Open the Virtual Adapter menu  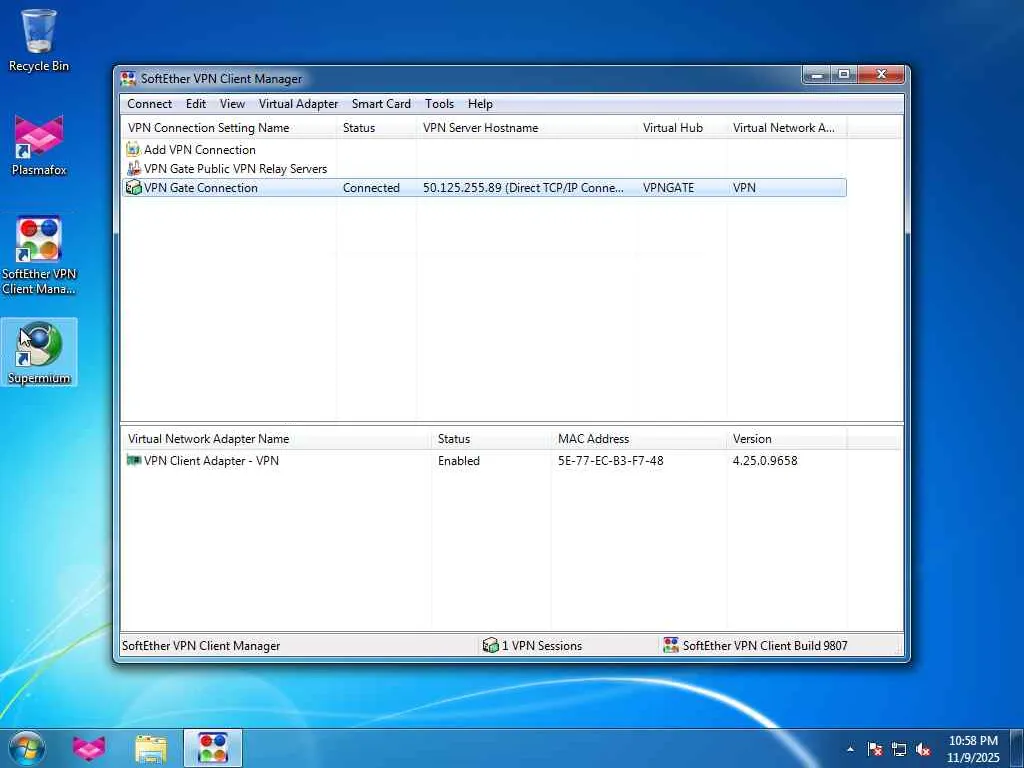coord(298,104)
